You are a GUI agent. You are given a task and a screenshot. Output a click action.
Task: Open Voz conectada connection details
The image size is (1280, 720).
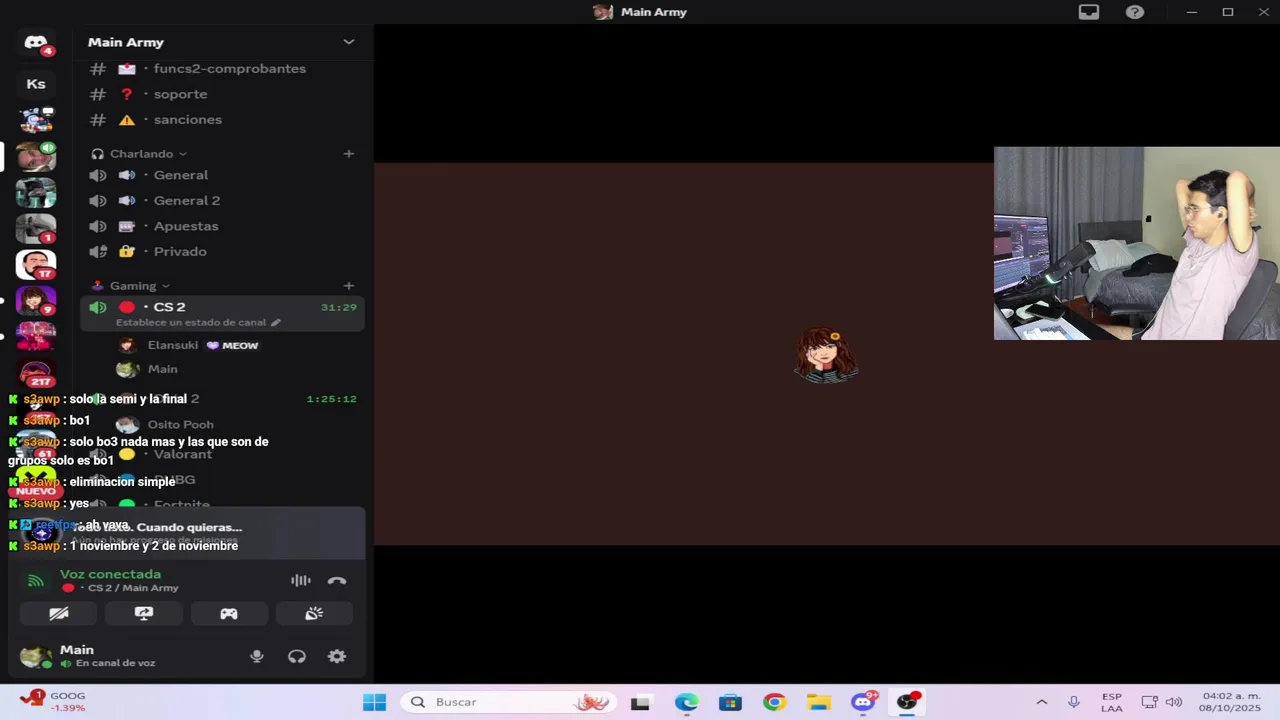coord(110,575)
